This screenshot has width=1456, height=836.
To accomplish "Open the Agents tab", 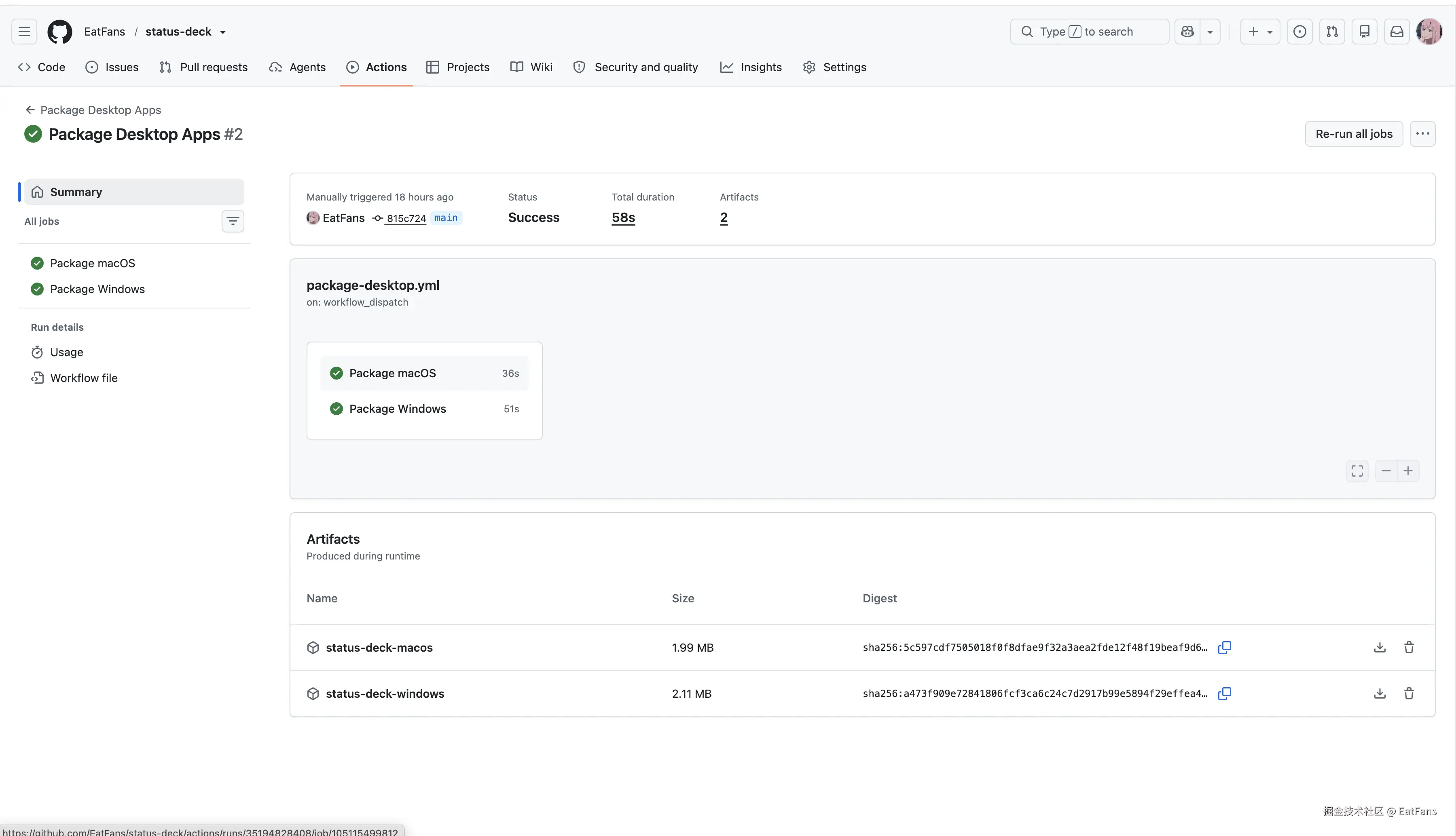I will point(297,67).
